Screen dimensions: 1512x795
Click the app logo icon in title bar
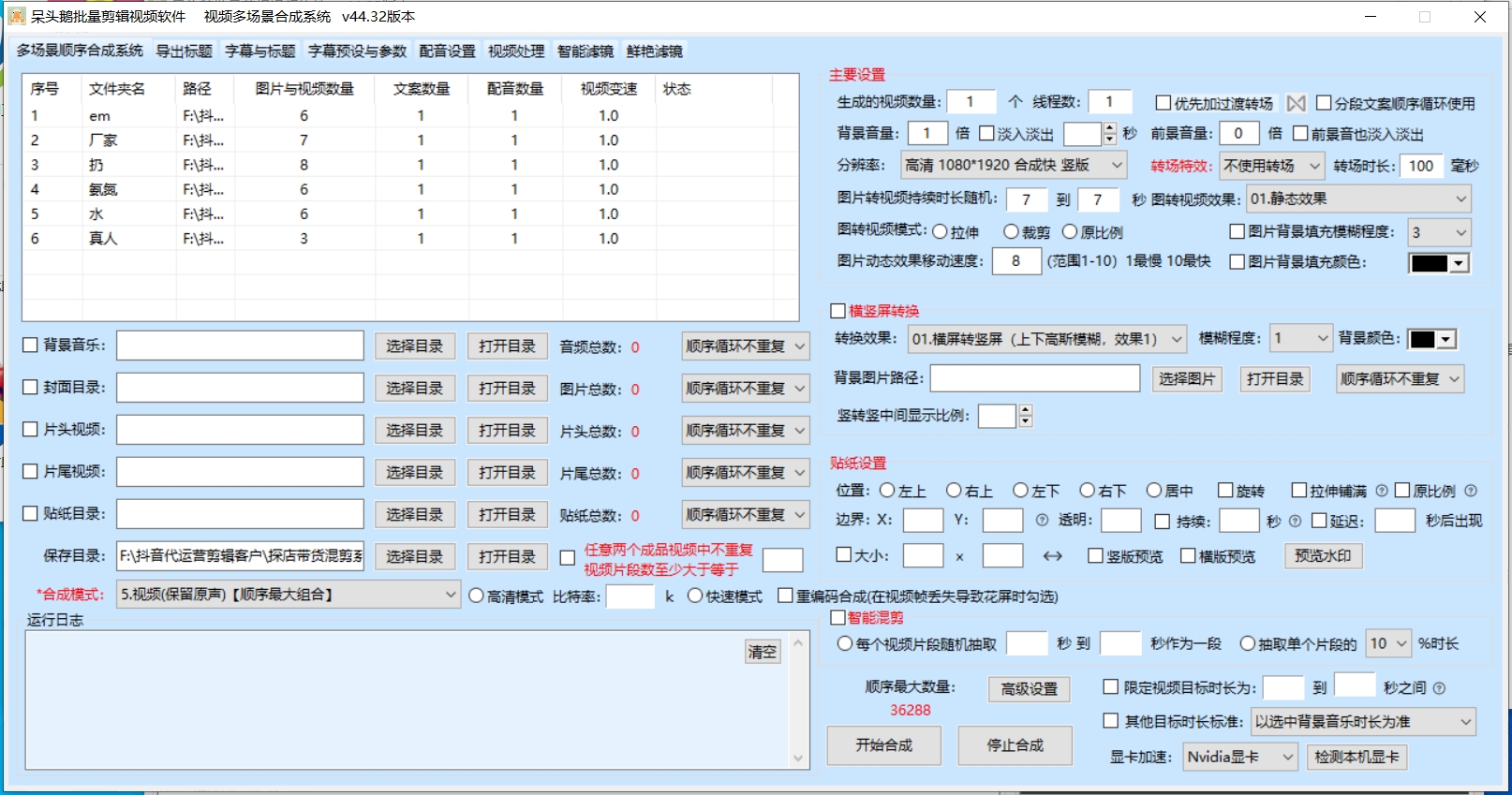tap(17, 17)
